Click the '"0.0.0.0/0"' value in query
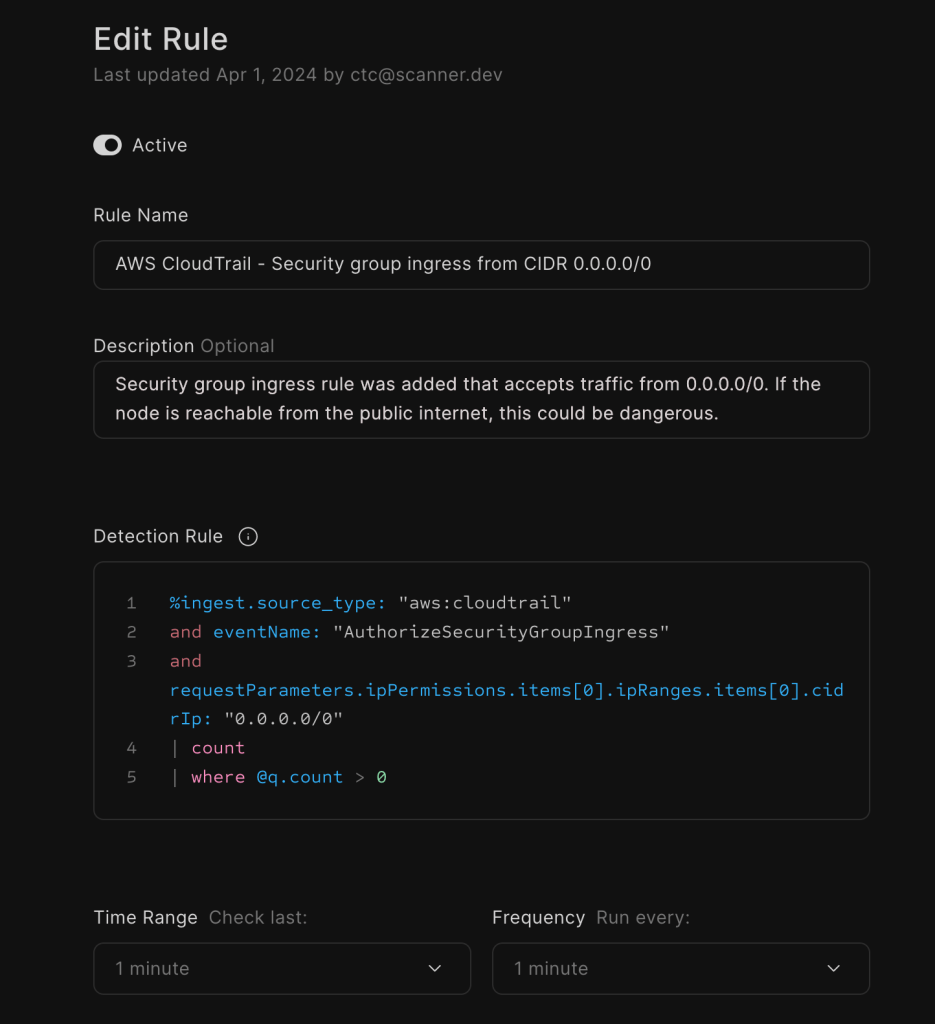This screenshot has height=1024, width=935. (283, 719)
